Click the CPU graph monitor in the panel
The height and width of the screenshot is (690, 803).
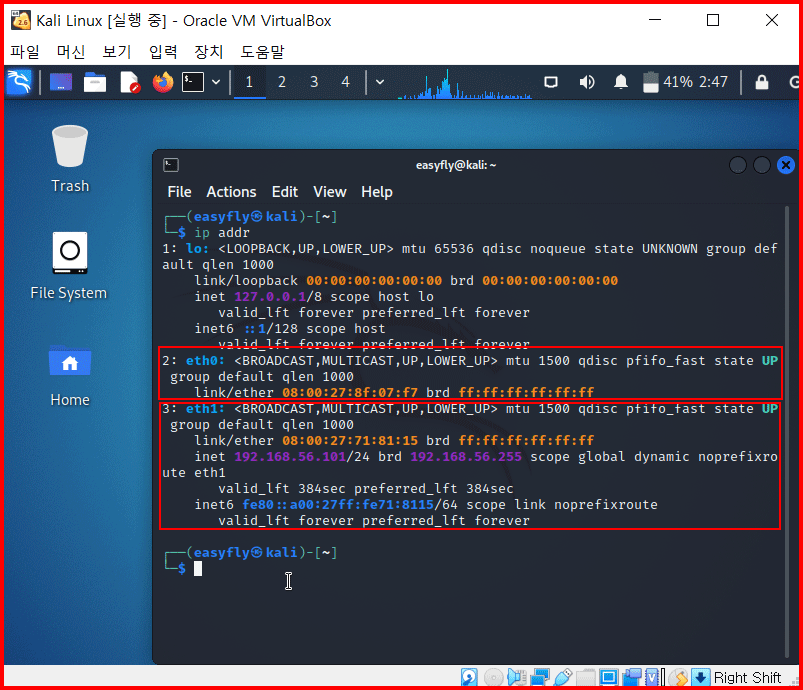(x=465, y=83)
